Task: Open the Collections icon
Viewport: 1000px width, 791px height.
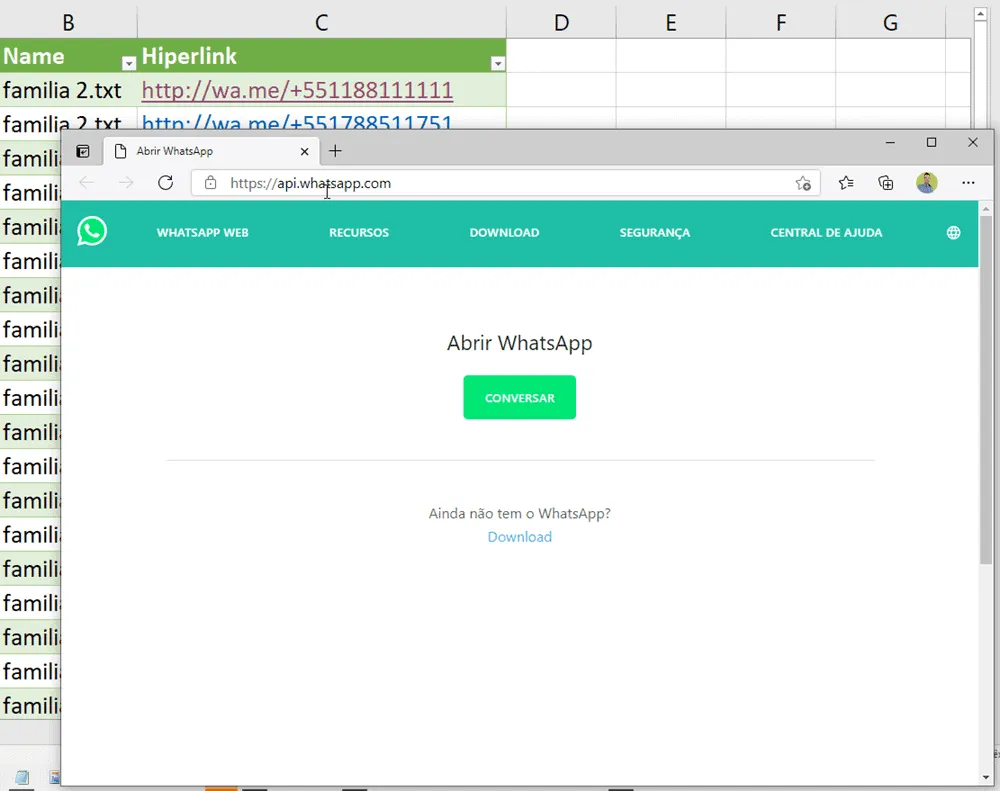Action: 886,183
